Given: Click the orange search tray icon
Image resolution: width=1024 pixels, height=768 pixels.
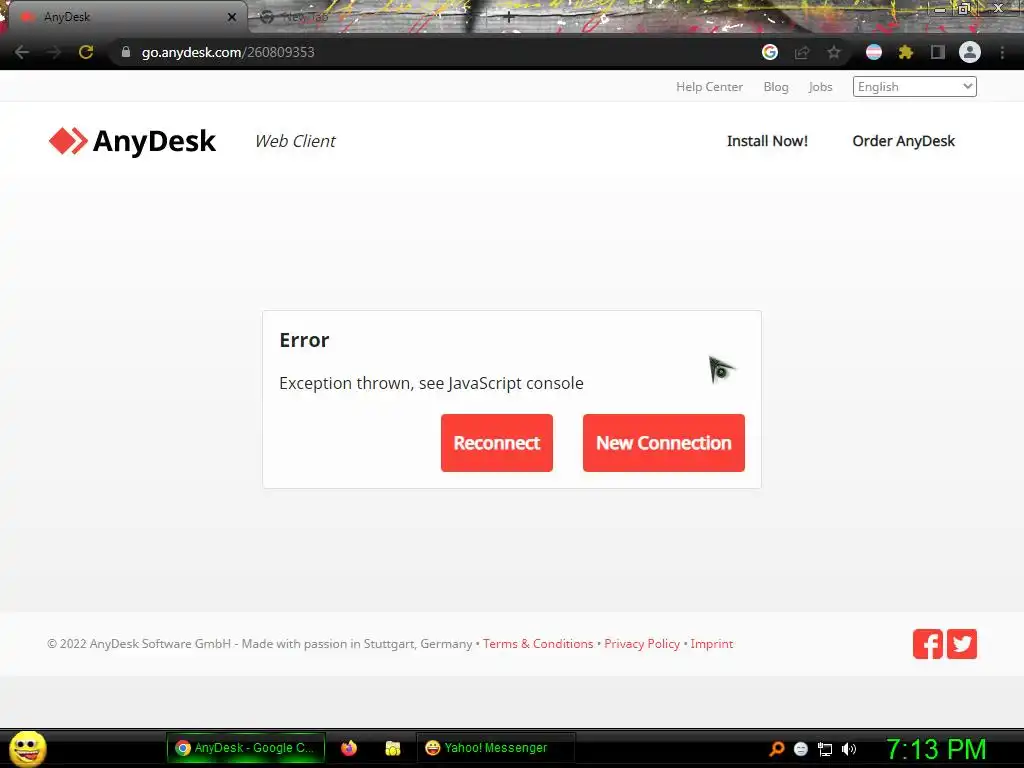Looking at the screenshot, I should (777, 749).
